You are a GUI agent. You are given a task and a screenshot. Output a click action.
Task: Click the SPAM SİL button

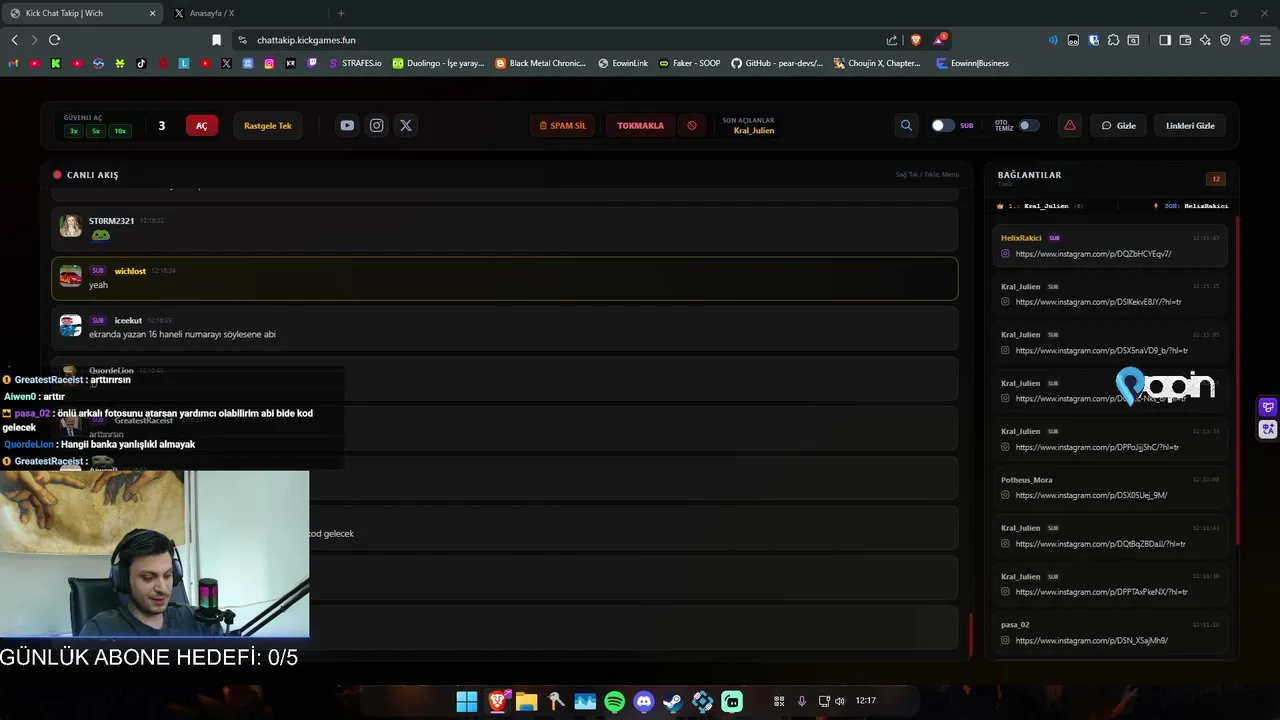coord(563,125)
